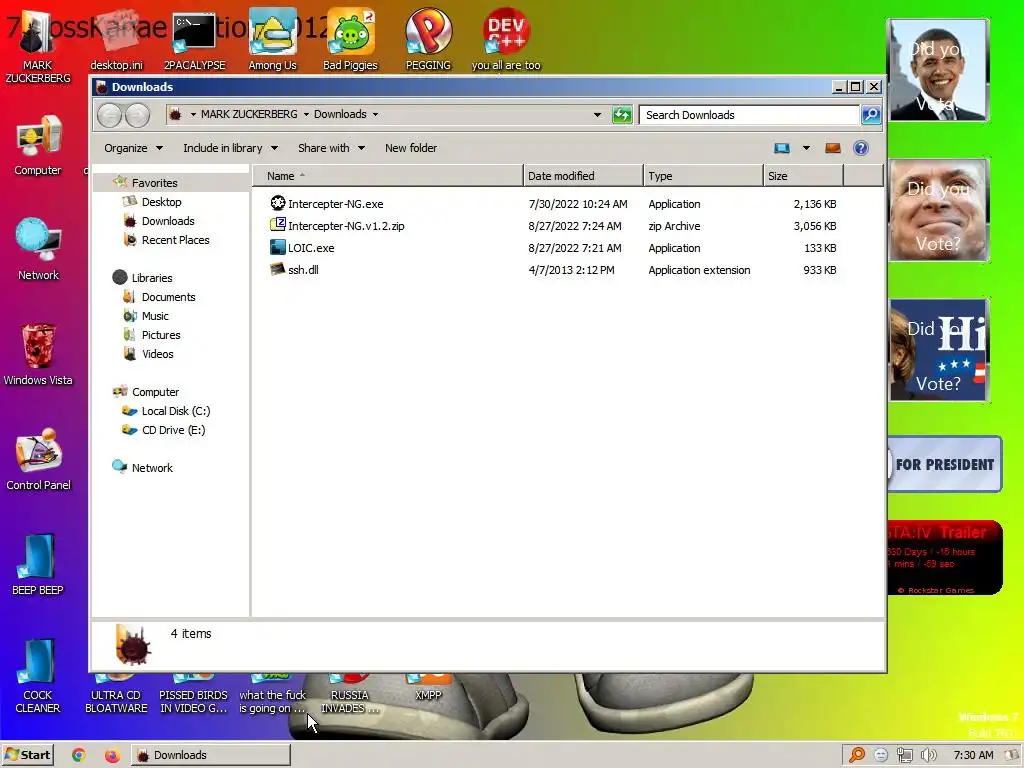Screen dimensions: 1024x768
Task: Open ULTRA CD BLOATWARE desktop icon
Action: (x=116, y=695)
